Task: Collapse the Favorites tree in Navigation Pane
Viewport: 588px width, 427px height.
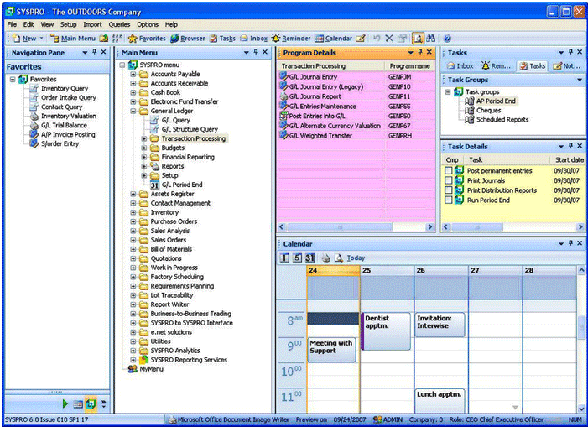Action: coord(13,79)
